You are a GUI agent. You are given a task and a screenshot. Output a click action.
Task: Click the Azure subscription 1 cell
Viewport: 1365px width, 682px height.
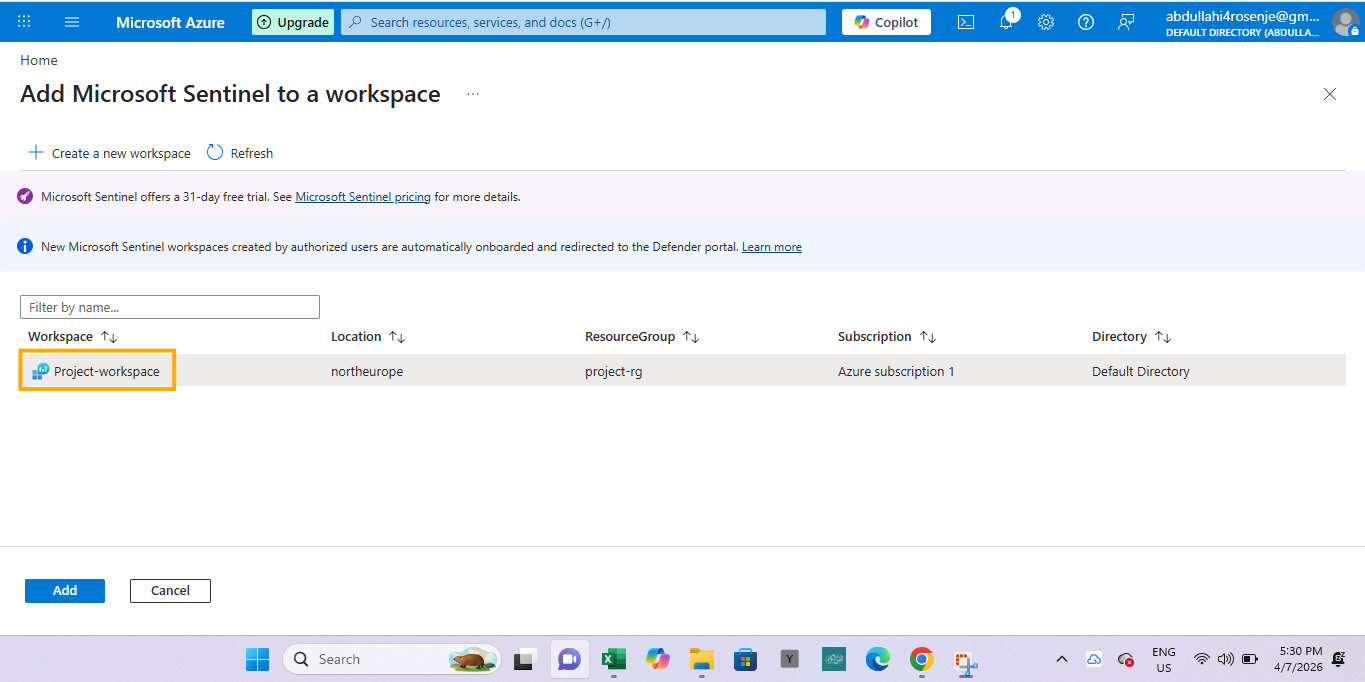(896, 371)
